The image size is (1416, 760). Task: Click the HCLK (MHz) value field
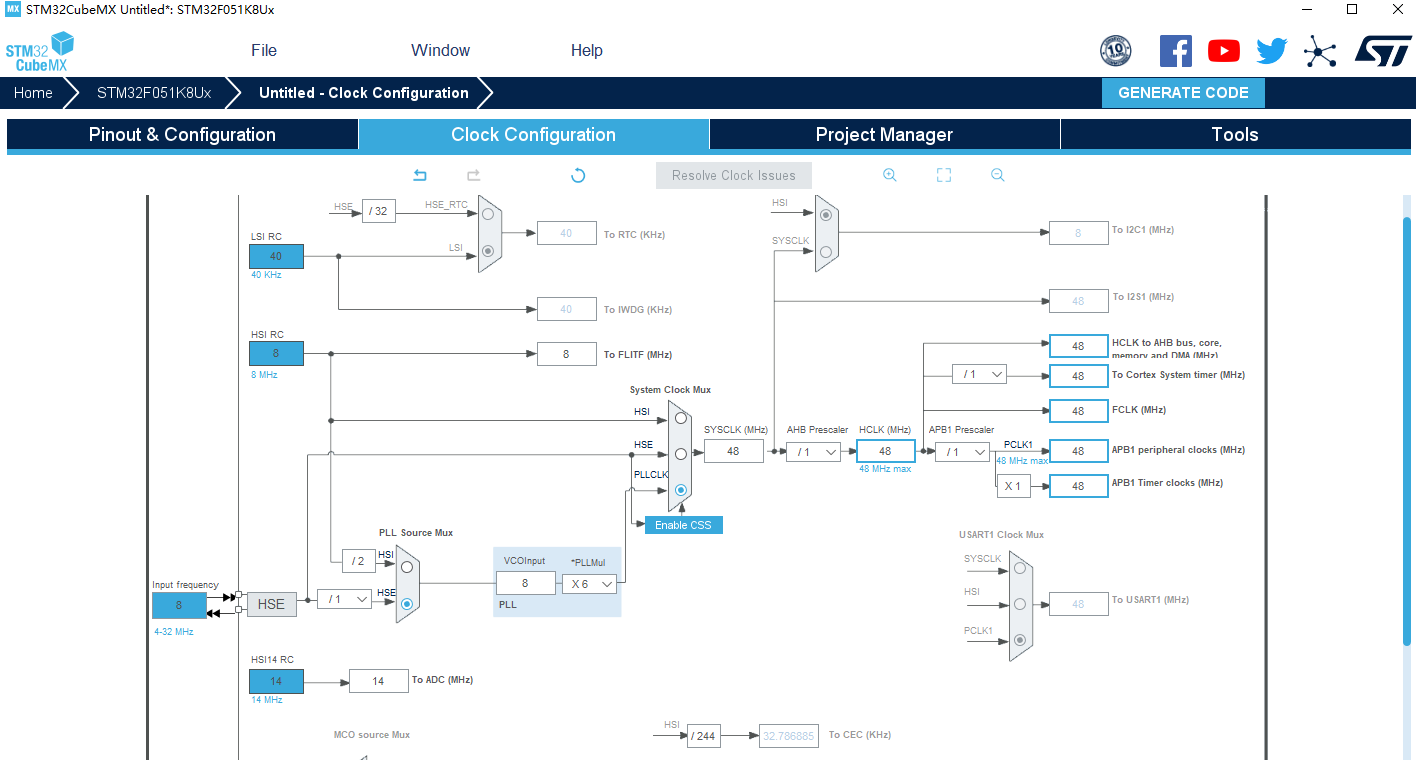[x=885, y=451]
